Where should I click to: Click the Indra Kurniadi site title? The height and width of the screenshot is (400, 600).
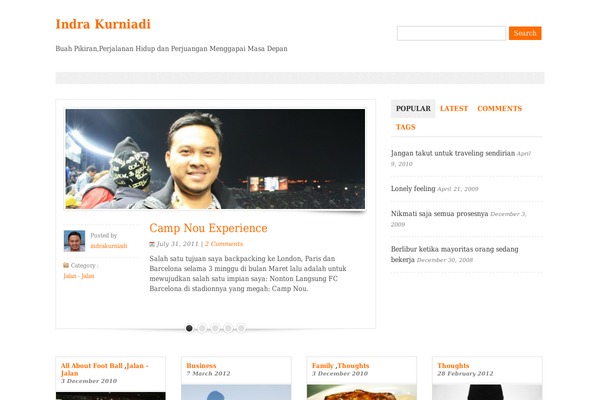point(103,24)
